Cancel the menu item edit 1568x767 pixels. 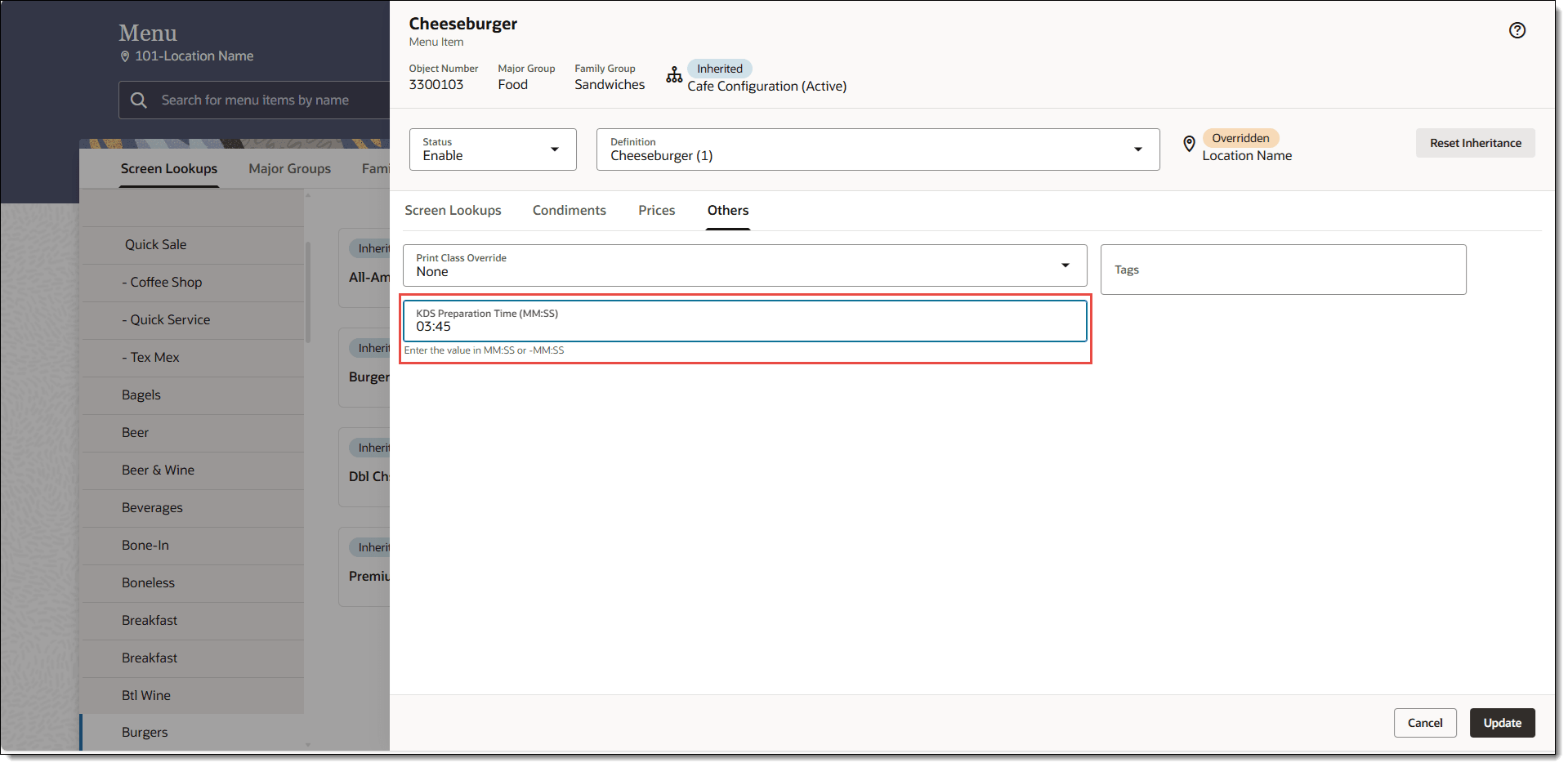coord(1424,723)
